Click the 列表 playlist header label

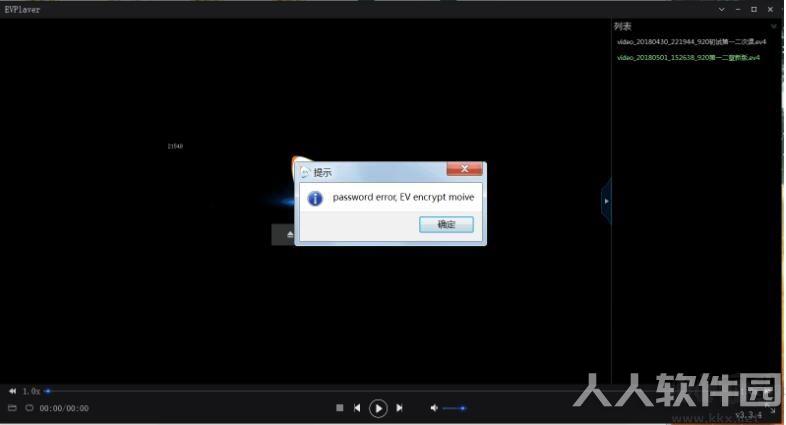click(x=623, y=27)
